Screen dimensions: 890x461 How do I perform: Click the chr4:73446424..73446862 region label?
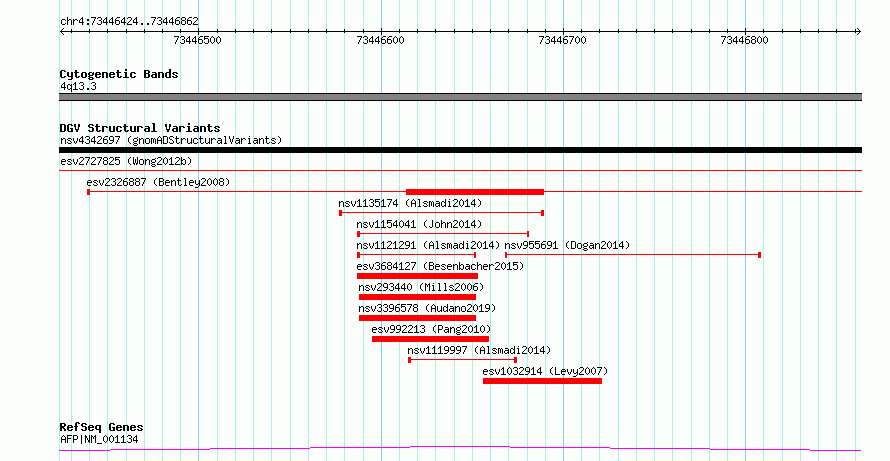[129, 22]
